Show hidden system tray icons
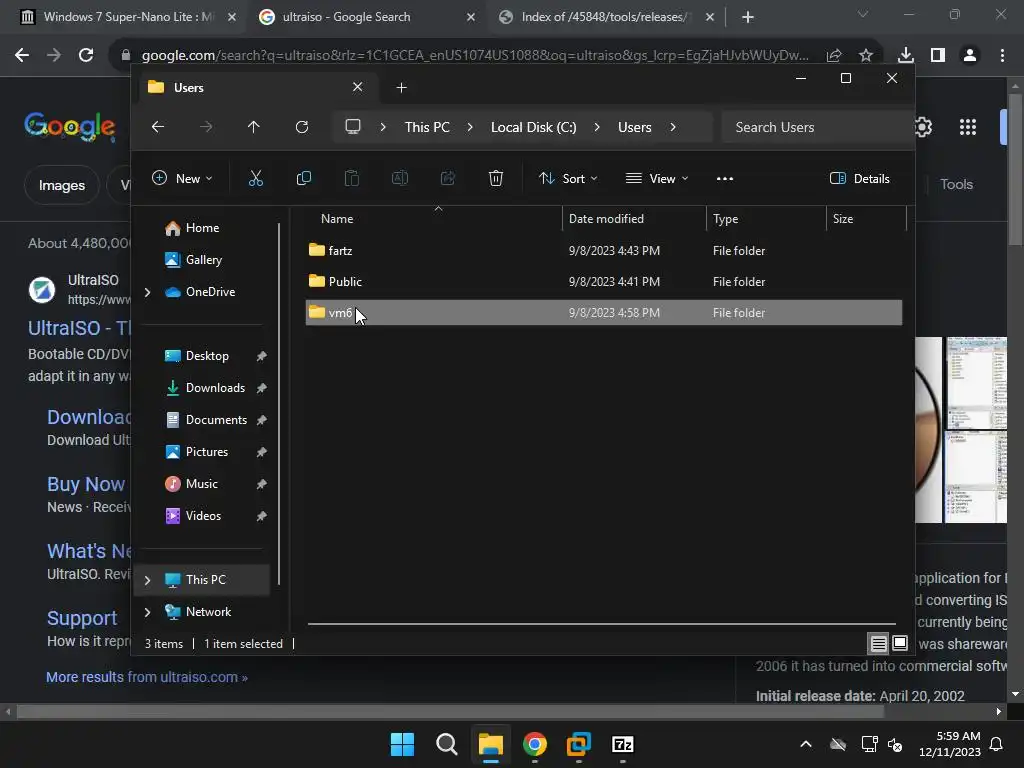The width and height of the screenshot is (1024, 768). [806, 744]
